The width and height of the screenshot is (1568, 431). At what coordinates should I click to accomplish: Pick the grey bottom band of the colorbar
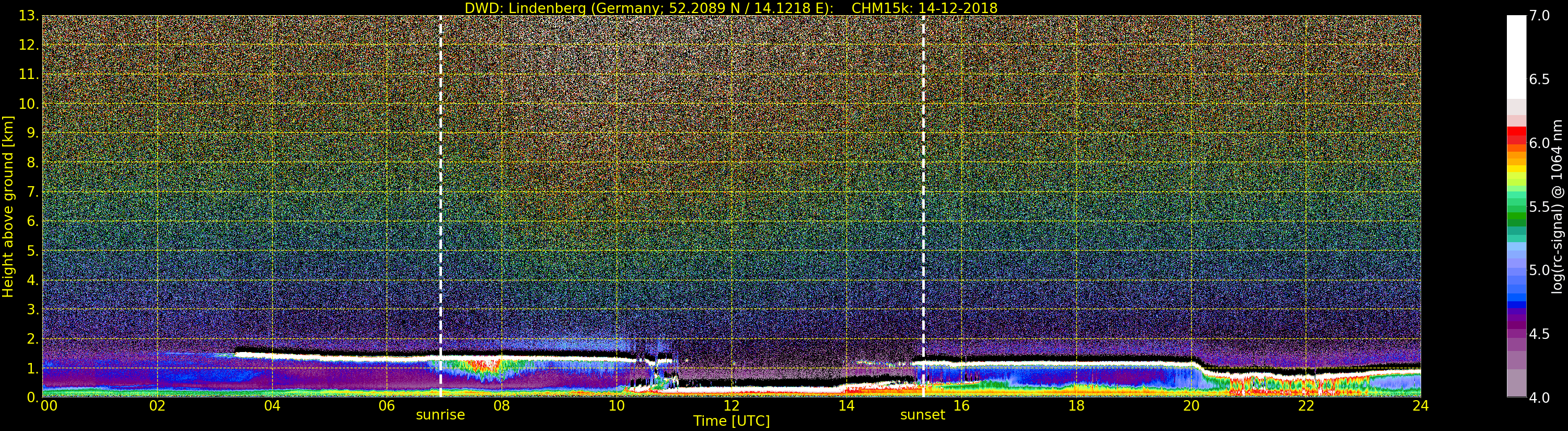pyautogui.click(x=1516, y=383)
